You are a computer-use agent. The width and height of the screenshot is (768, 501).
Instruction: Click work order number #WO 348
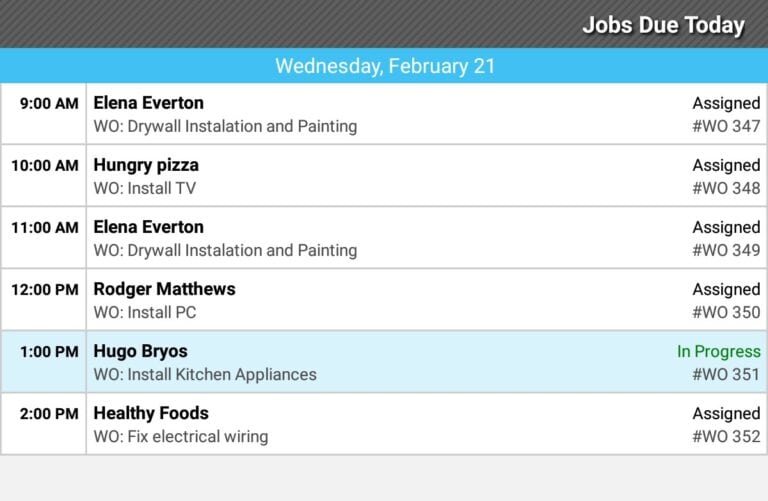[726, 189]
